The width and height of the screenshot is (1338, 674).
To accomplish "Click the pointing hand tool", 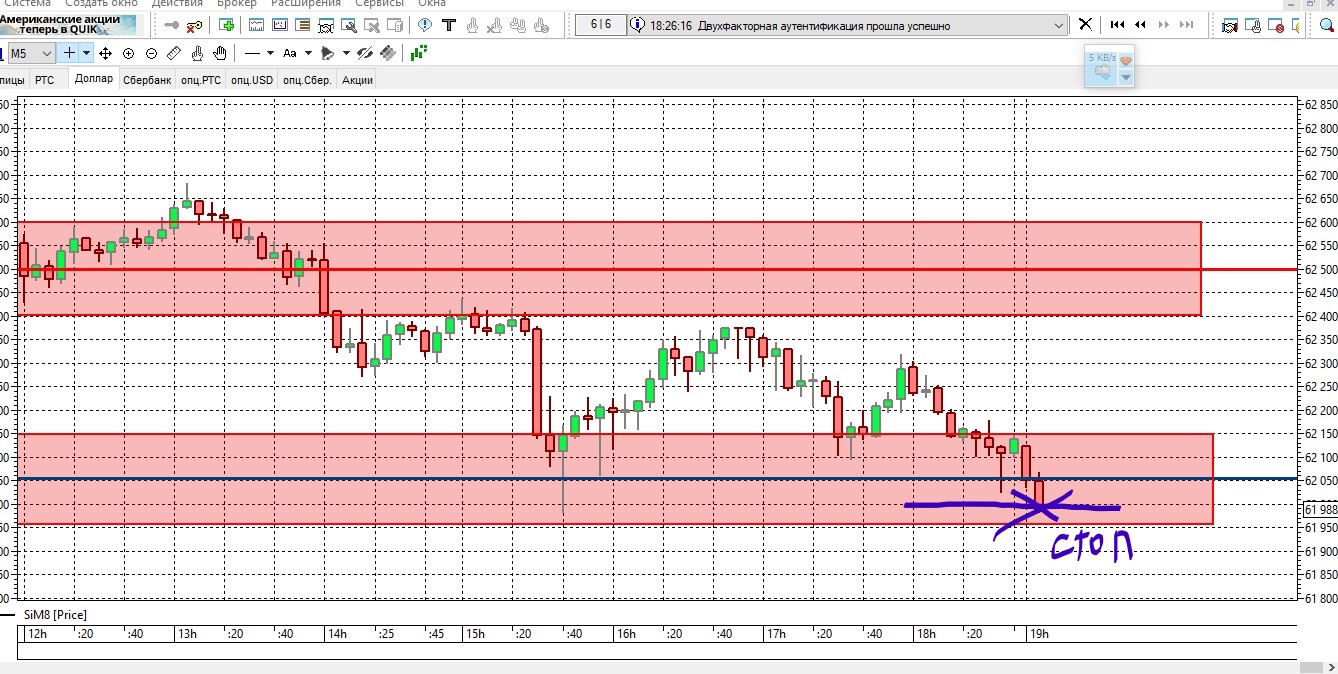I will [x=197, y=53].
